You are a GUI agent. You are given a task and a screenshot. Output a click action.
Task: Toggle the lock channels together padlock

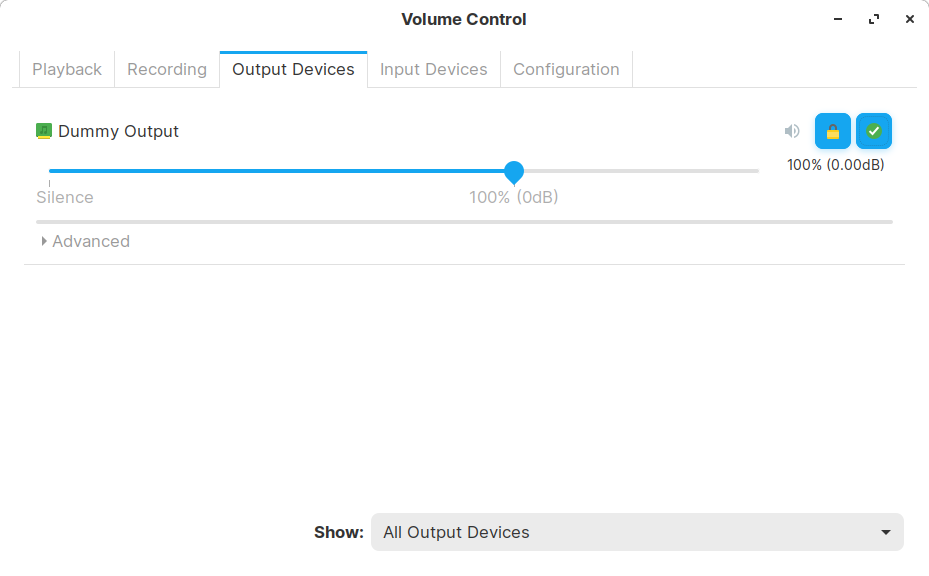[x=833, y=131]
